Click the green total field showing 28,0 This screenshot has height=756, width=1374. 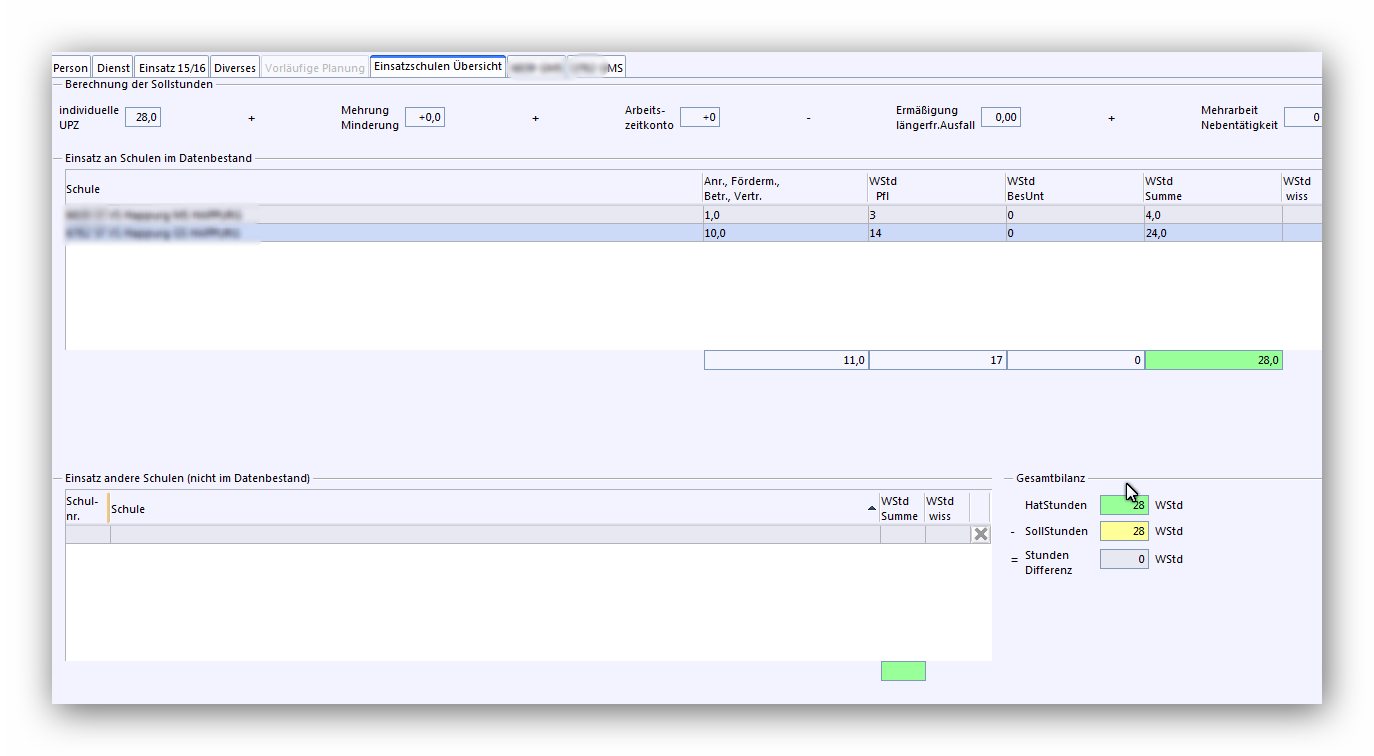click(1214, 360)
